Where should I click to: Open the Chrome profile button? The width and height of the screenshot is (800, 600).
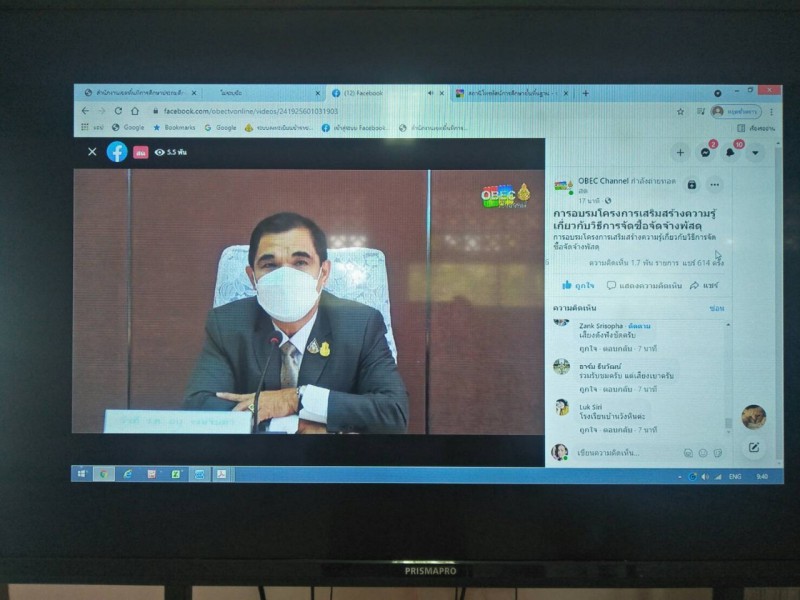point(736,111)
